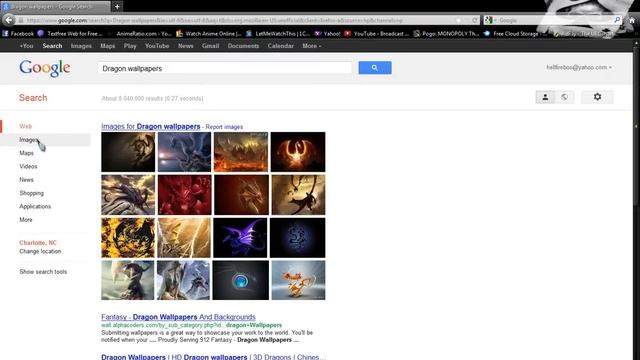Open News from the top Google bar
This screenshot has height=360, width=640.
click(x=185, y=46)
